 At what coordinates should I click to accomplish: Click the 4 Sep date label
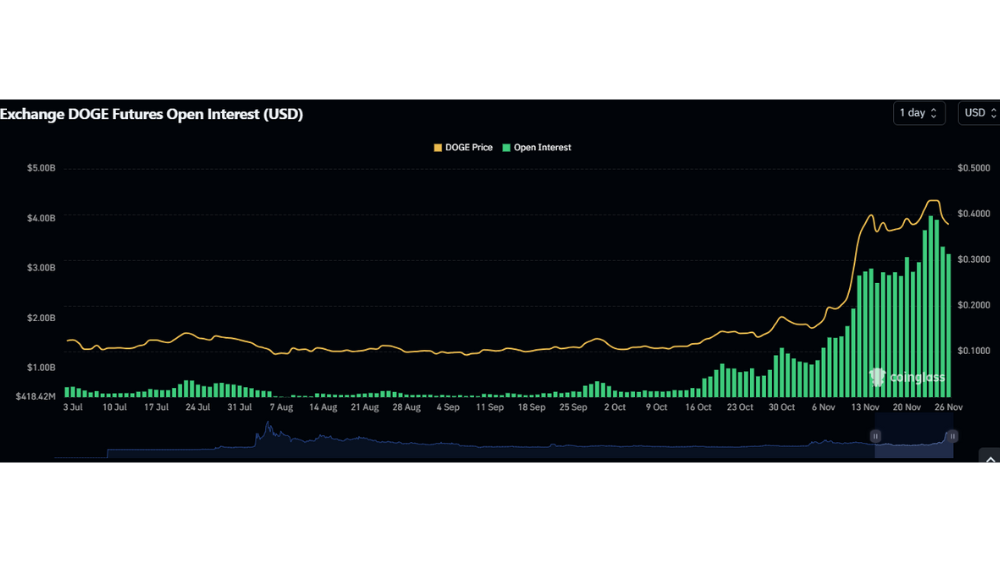[448, 407]
